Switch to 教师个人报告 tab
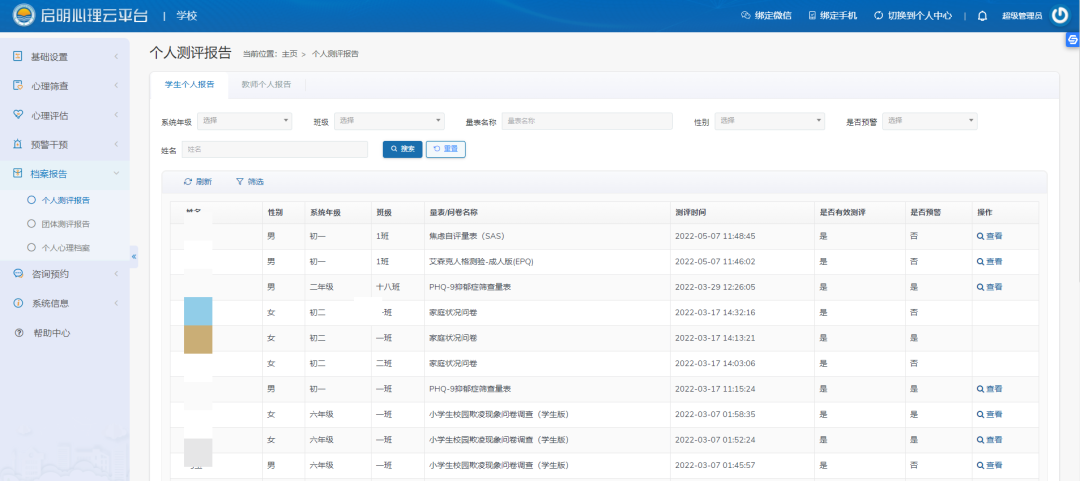 (x=266, y=85)
